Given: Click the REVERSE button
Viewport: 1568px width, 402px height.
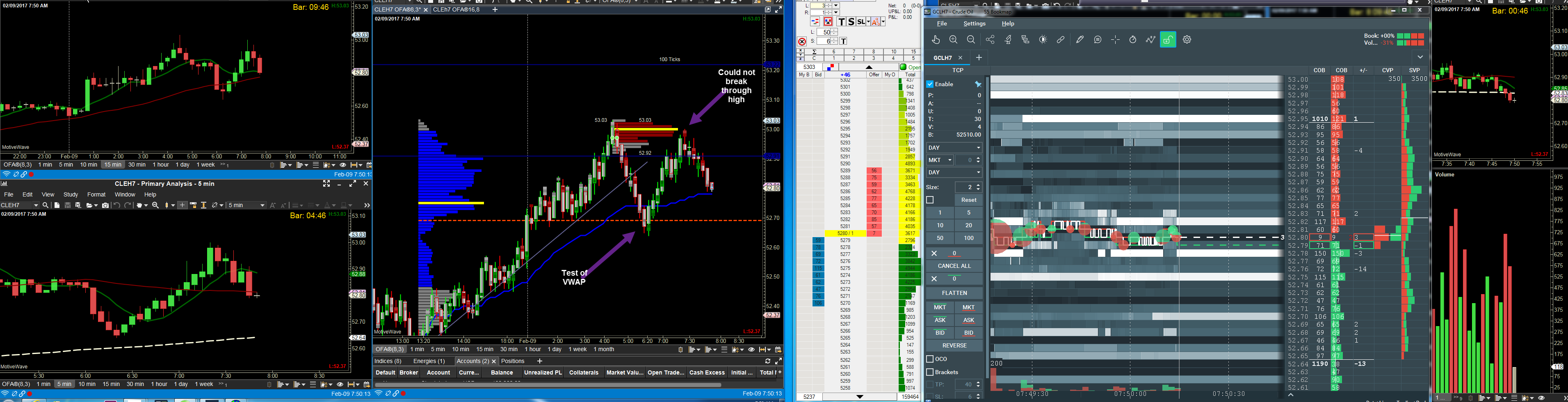Looking at the screenshot, I should (954, 345).
